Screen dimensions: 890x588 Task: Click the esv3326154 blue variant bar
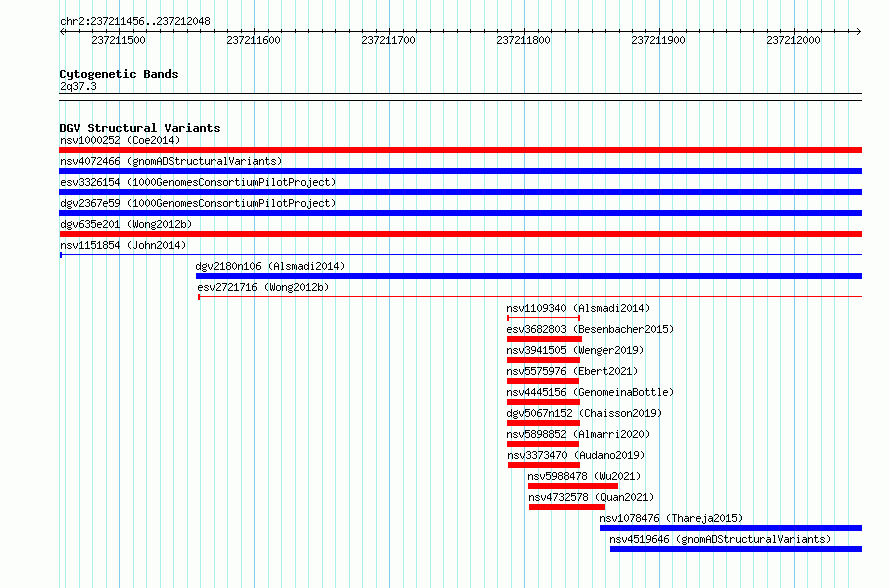pyautogui.click(x=460, y=192)
